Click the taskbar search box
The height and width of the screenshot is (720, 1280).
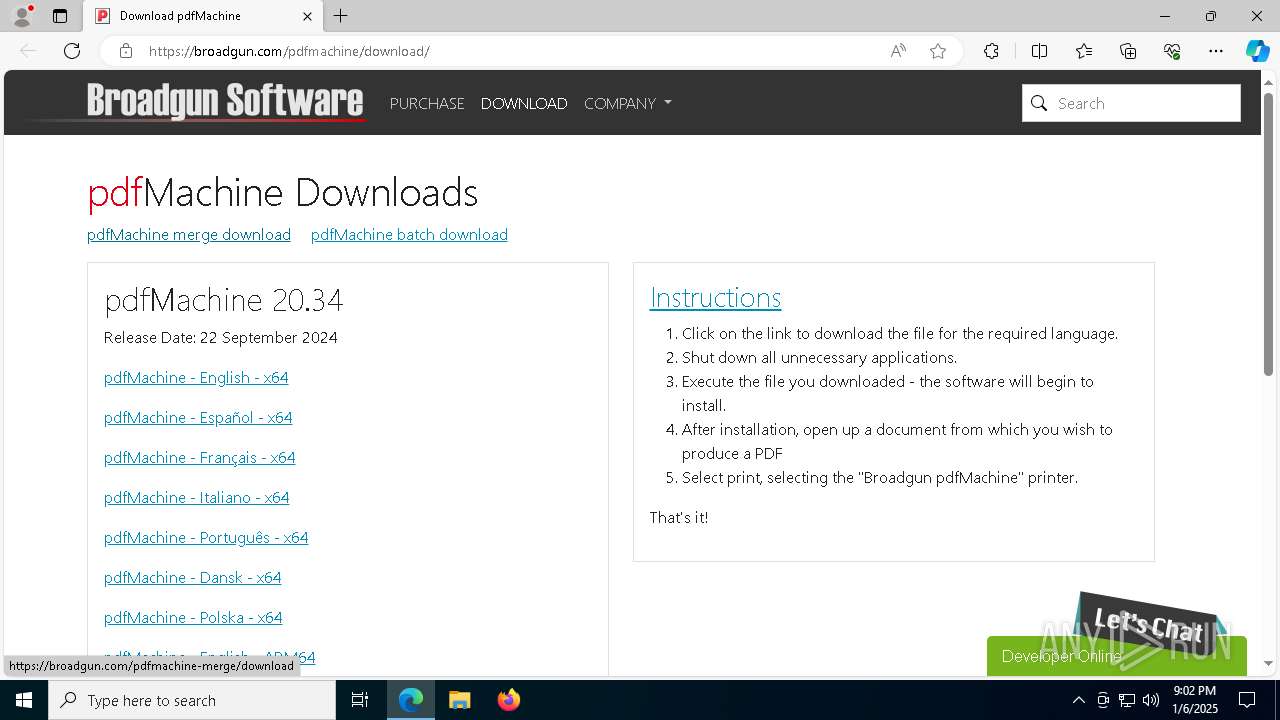[192, 700]
